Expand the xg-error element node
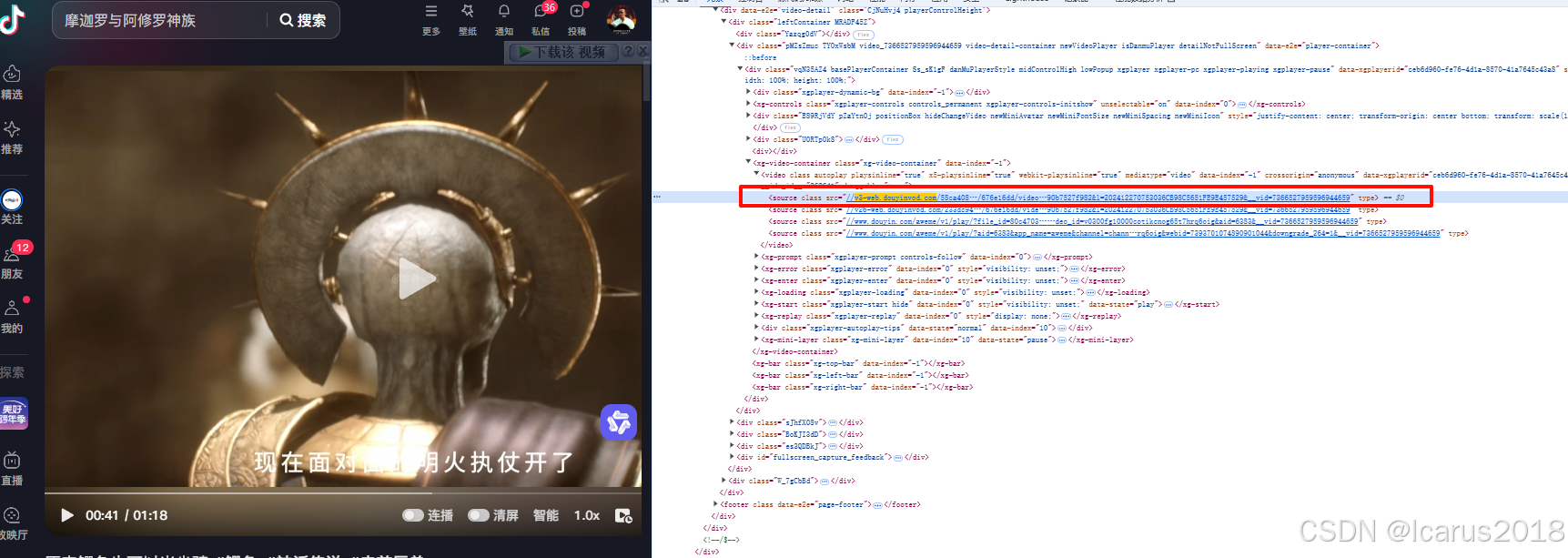The height and width of the screenshot is (558, 1568). 756,269
